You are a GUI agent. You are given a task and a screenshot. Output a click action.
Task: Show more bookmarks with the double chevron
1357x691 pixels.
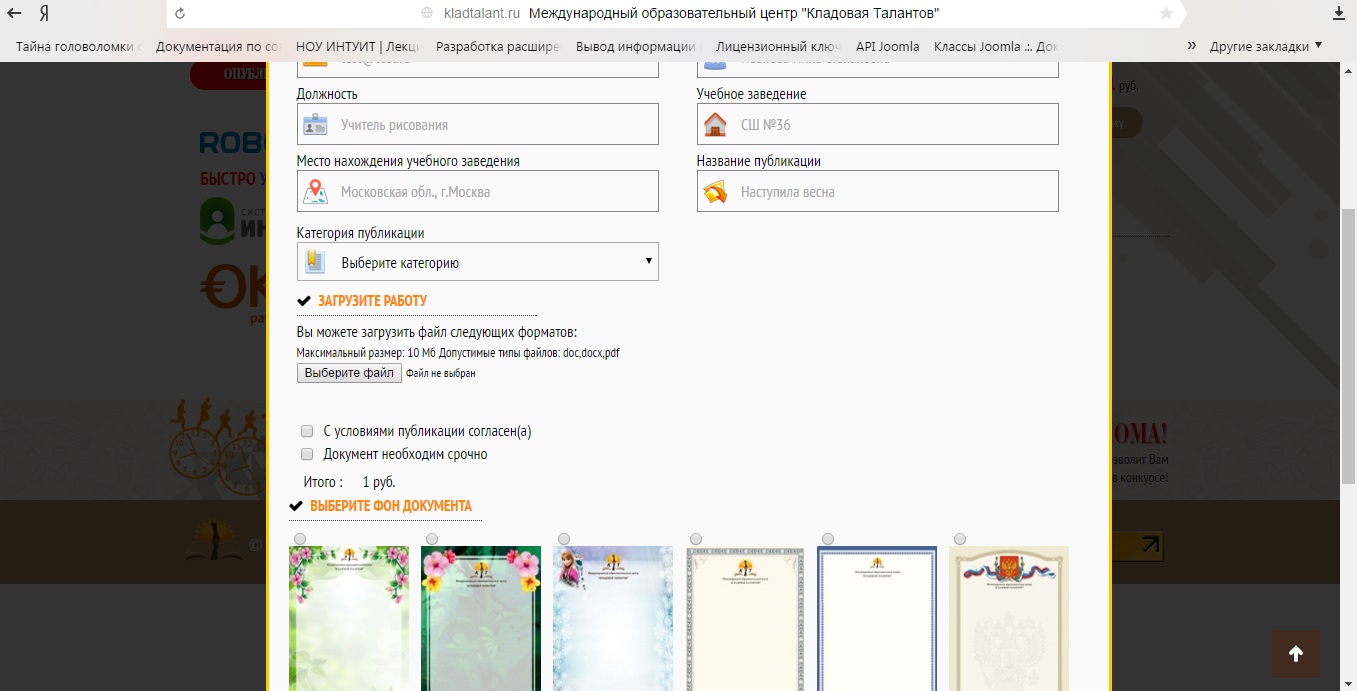click(x=1192, y=46)
